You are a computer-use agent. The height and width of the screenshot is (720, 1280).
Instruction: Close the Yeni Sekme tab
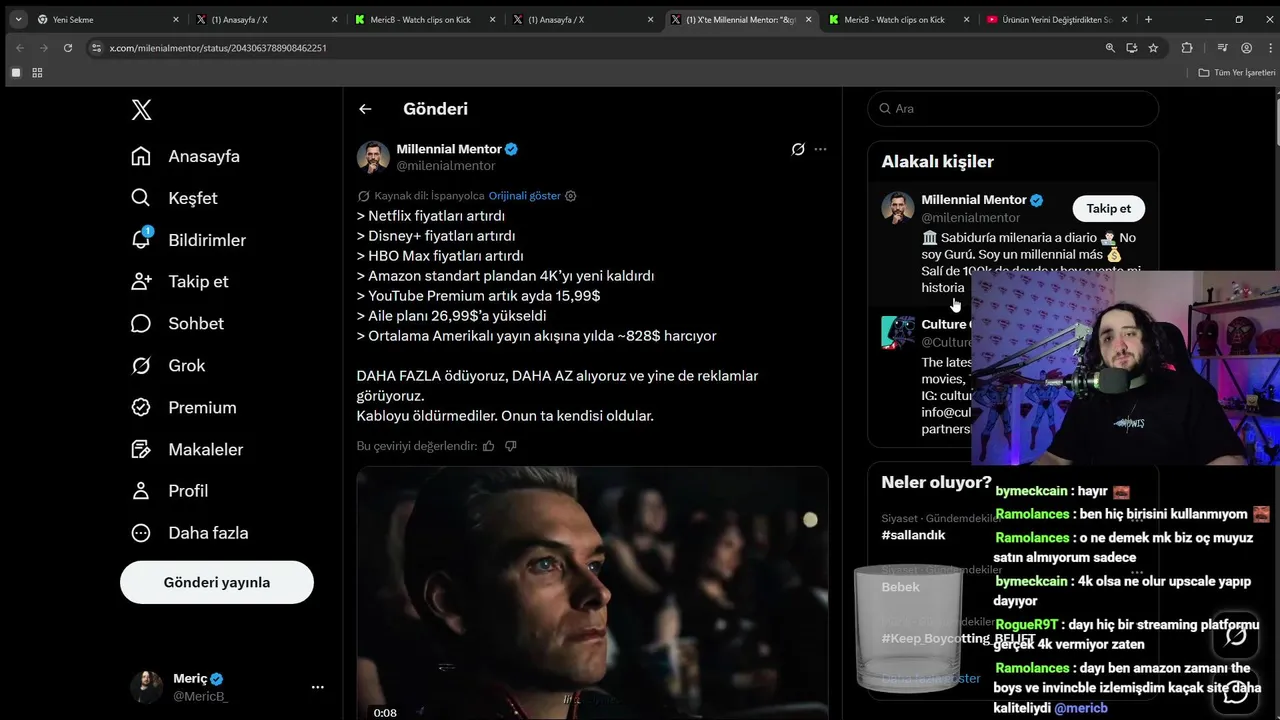coord(176,19)
